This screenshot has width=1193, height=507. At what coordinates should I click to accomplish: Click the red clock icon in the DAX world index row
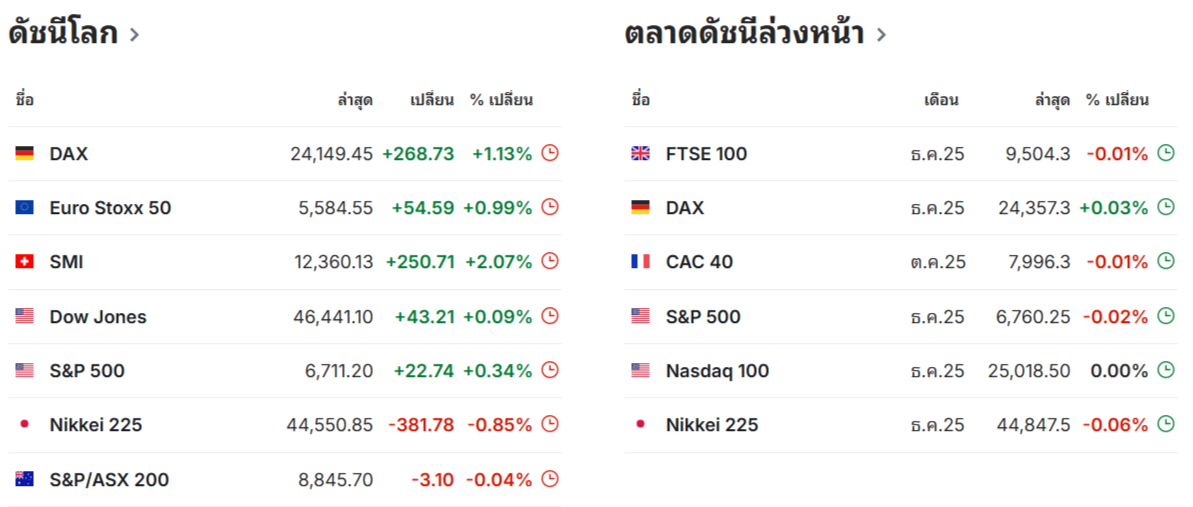[550, 153]
